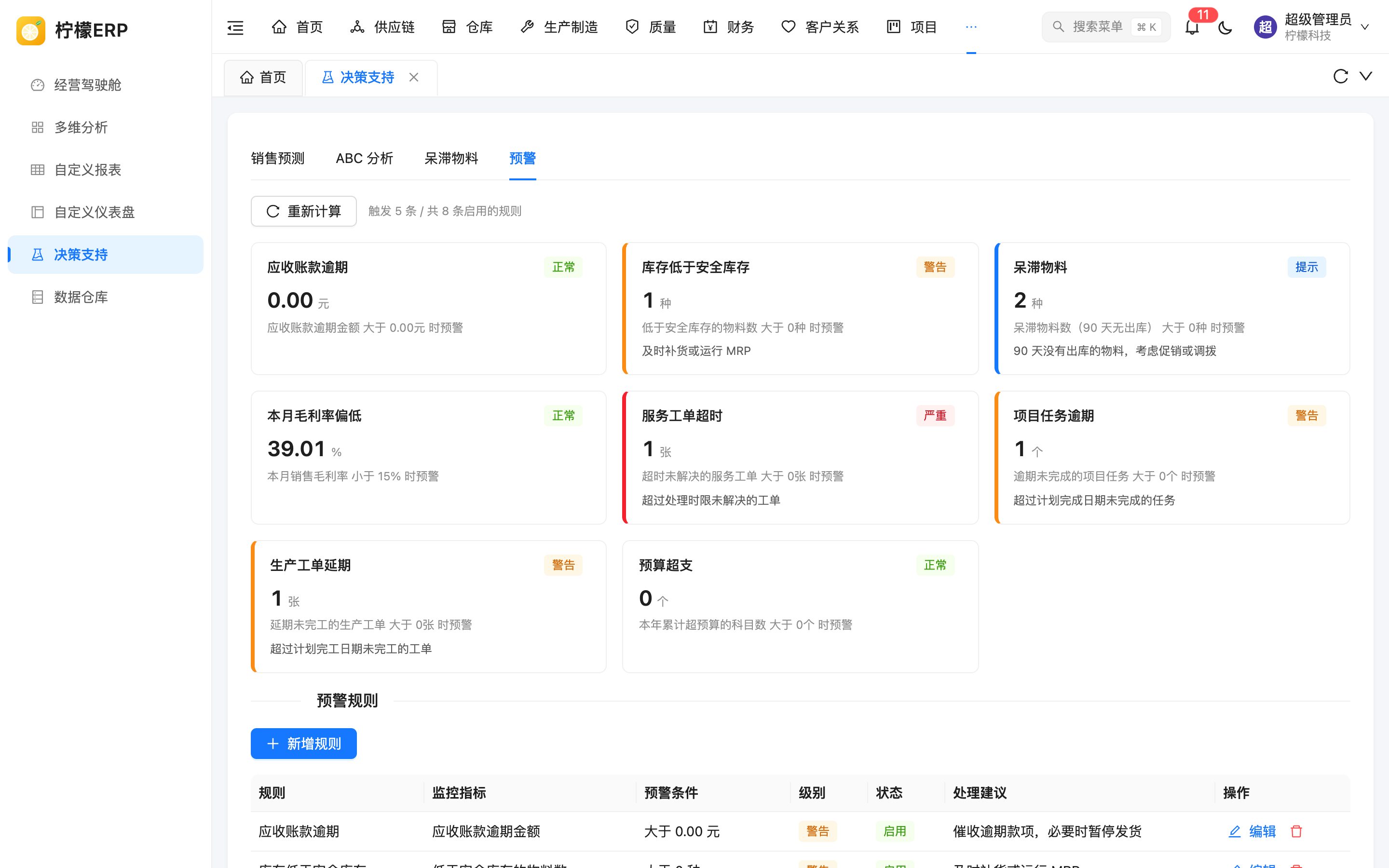Click the 新增规则 button
The image size is (1389, 868).
[304, 744]
